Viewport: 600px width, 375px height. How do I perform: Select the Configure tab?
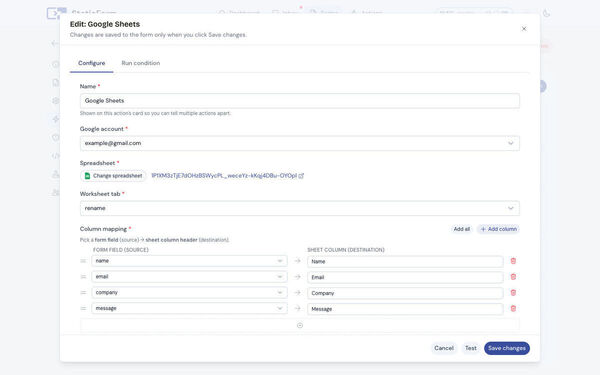click(91, 63)
